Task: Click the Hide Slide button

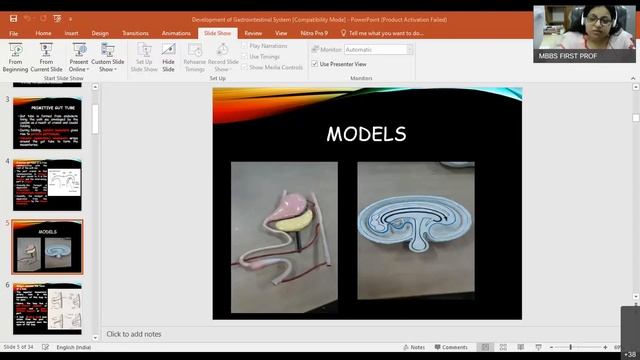Action: tap(169, 58)
